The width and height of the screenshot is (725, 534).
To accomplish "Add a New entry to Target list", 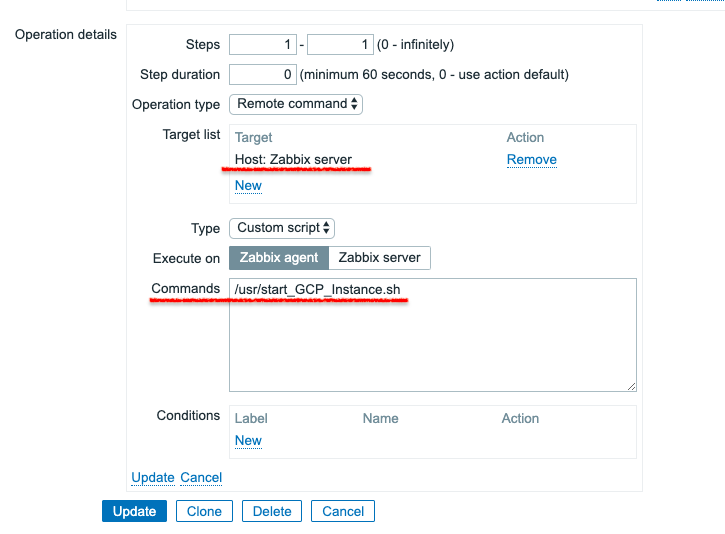I will tap(248, 185).
